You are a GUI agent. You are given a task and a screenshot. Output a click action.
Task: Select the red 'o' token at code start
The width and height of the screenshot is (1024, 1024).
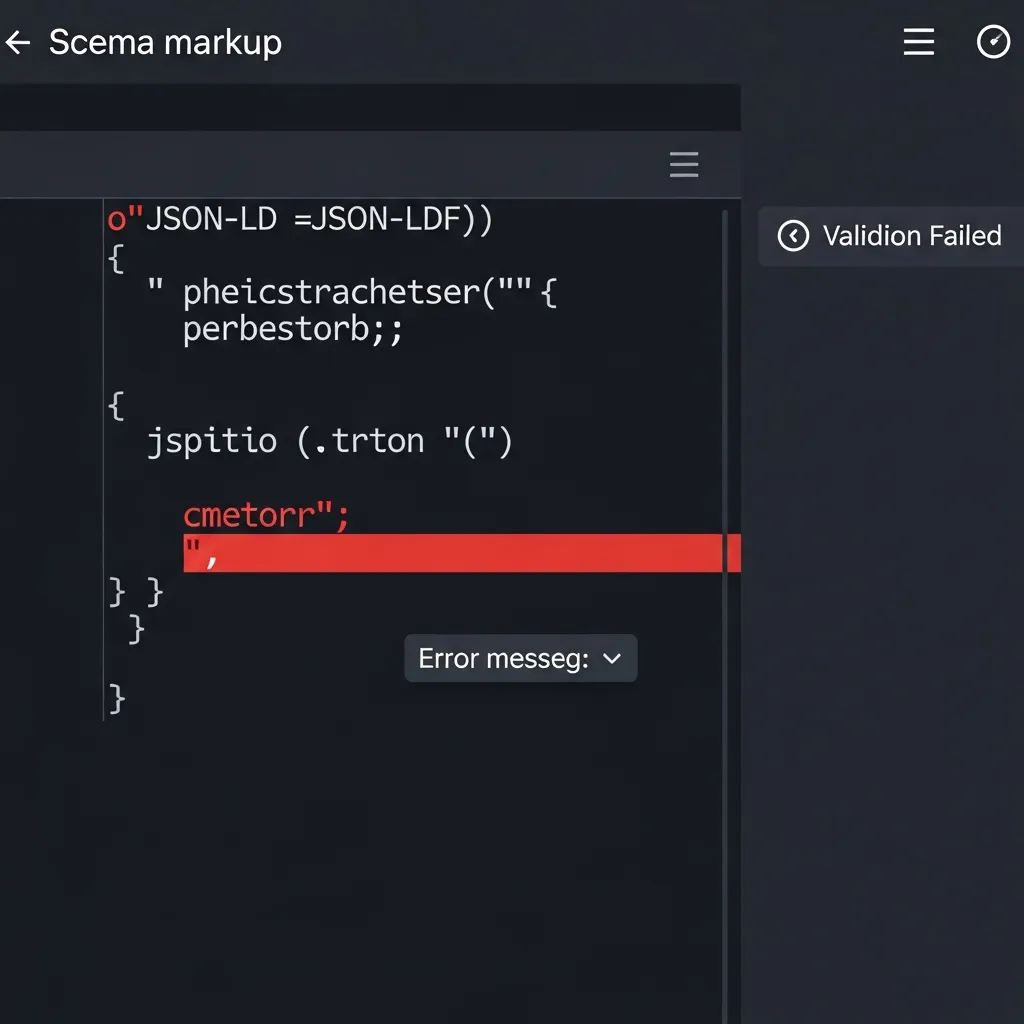click(x=113, y=219)
